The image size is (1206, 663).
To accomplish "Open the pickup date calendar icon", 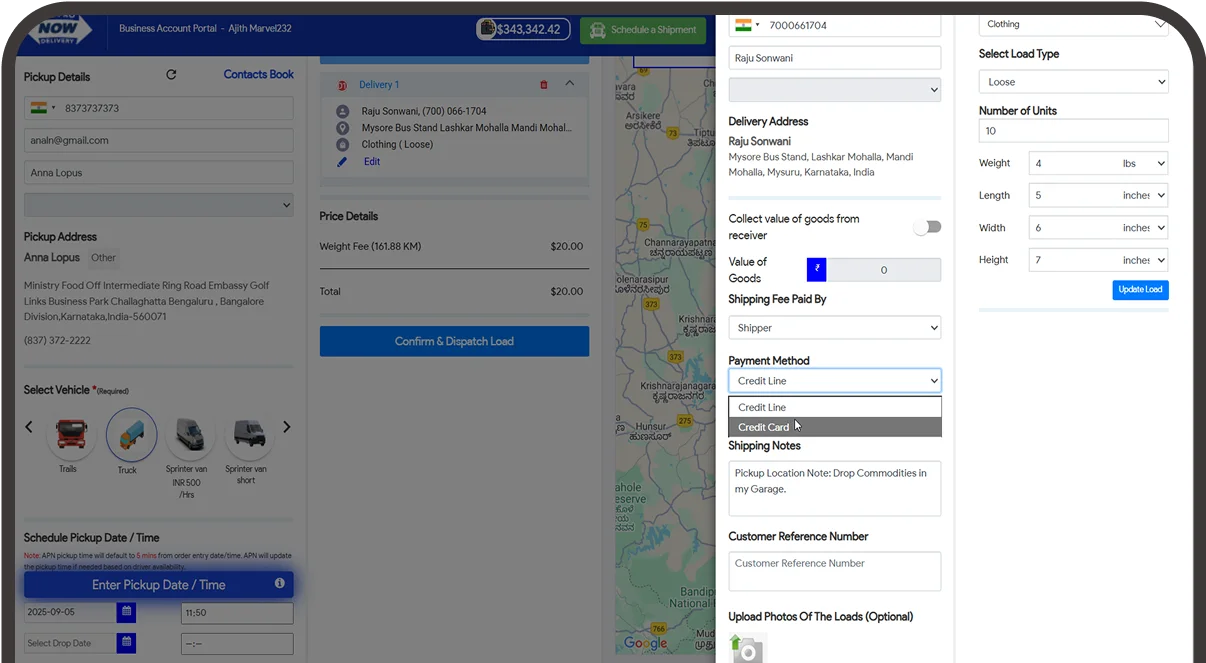I will pos(126,611).
